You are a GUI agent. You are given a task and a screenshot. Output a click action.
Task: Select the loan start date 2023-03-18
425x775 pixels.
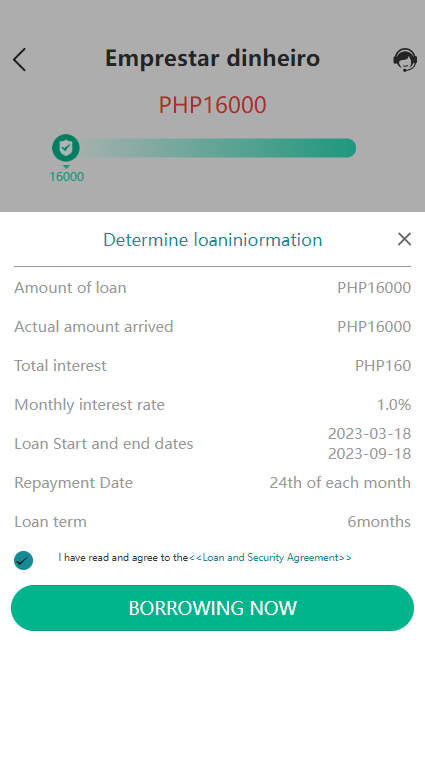click(x=370, y=433)
